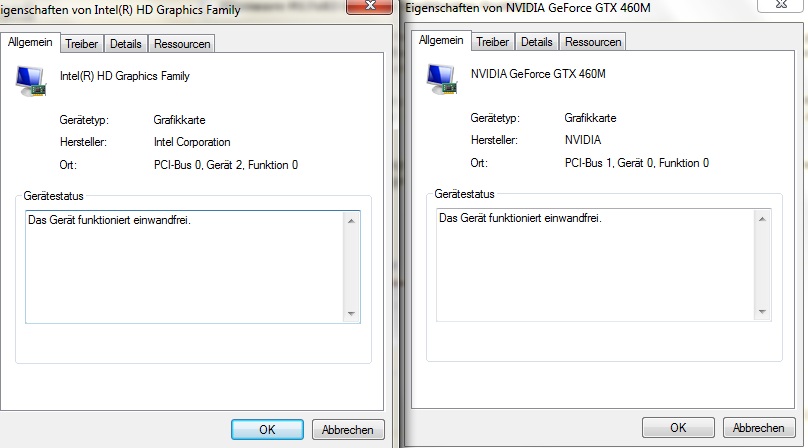This screenshot has height=448, width=808.
Task: Click 'NVIDIA' manufacturer value text
Action: (x=583, y=140)
